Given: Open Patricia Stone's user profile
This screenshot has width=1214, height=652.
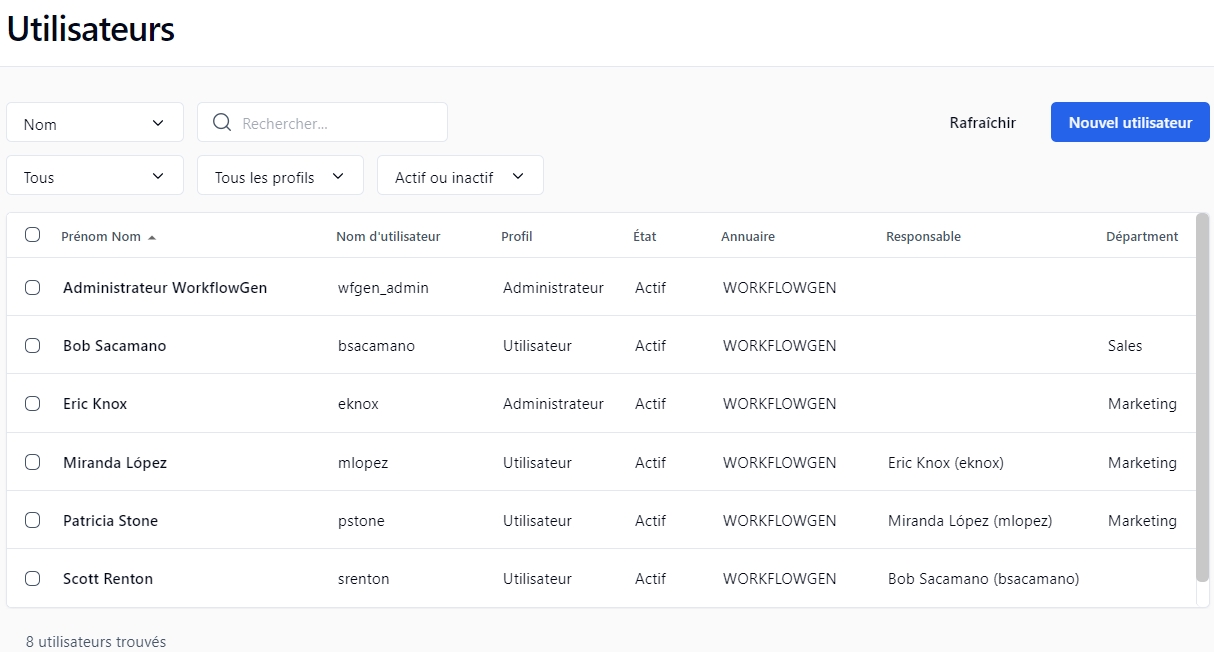Looking at the screenshot, I should tap(110, 521).
